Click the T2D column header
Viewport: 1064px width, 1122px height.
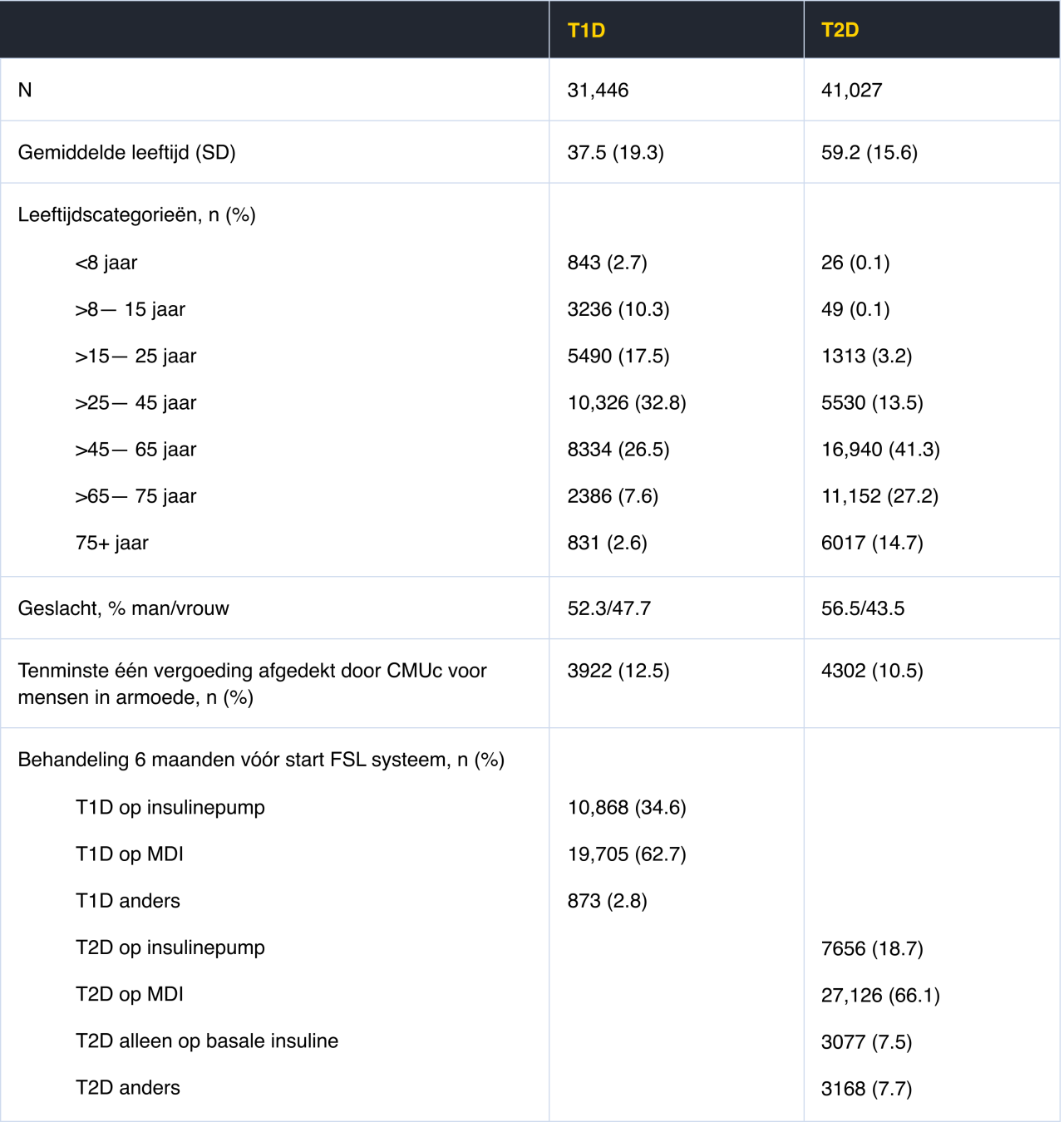(840, 31)
